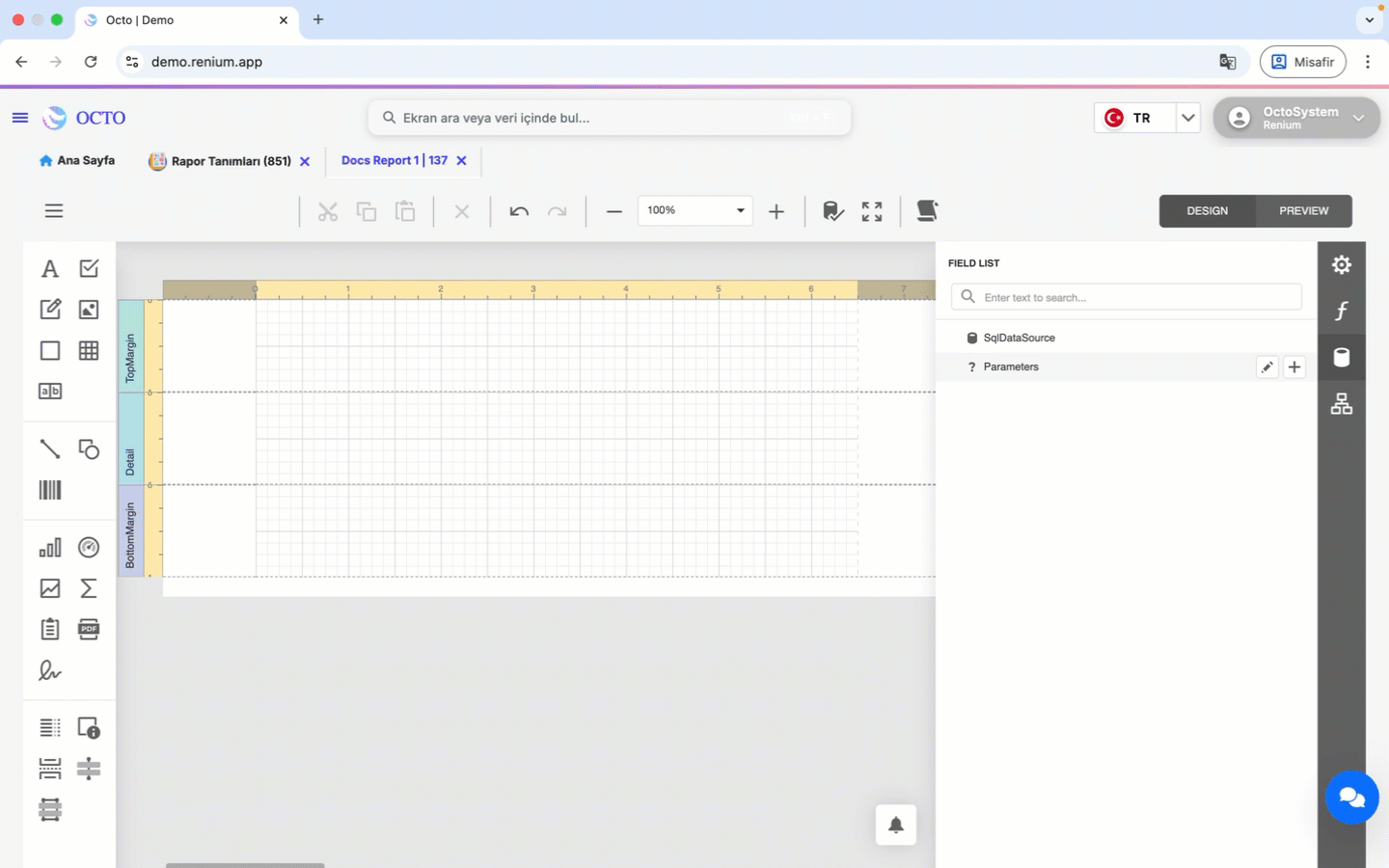Select the Barcode tool
The width and height of the screenshot is (1389, 868).
click(49, 489)
